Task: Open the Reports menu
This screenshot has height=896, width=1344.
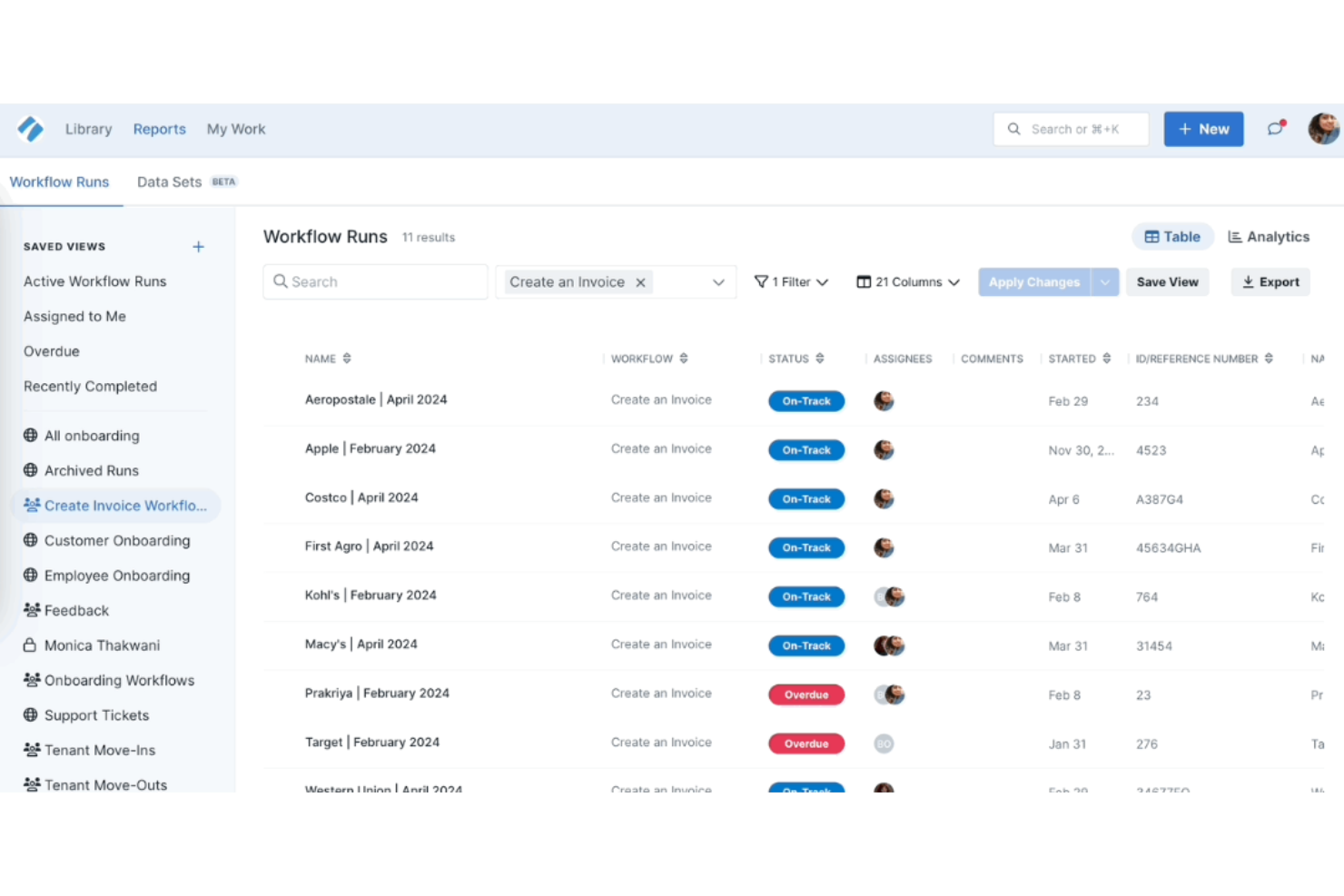Action: [159, 129]
